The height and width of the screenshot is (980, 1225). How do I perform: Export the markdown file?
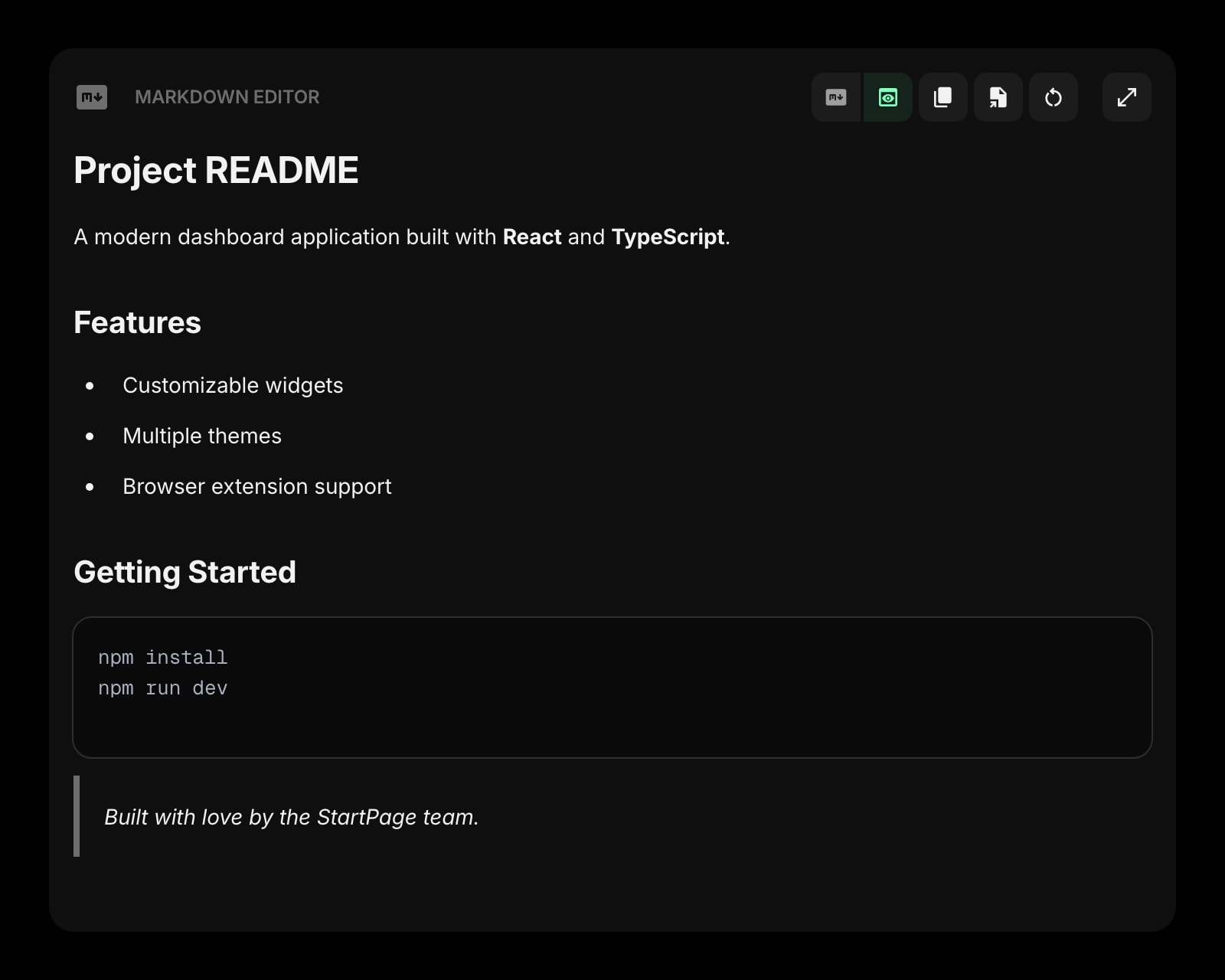coord(998,97)
